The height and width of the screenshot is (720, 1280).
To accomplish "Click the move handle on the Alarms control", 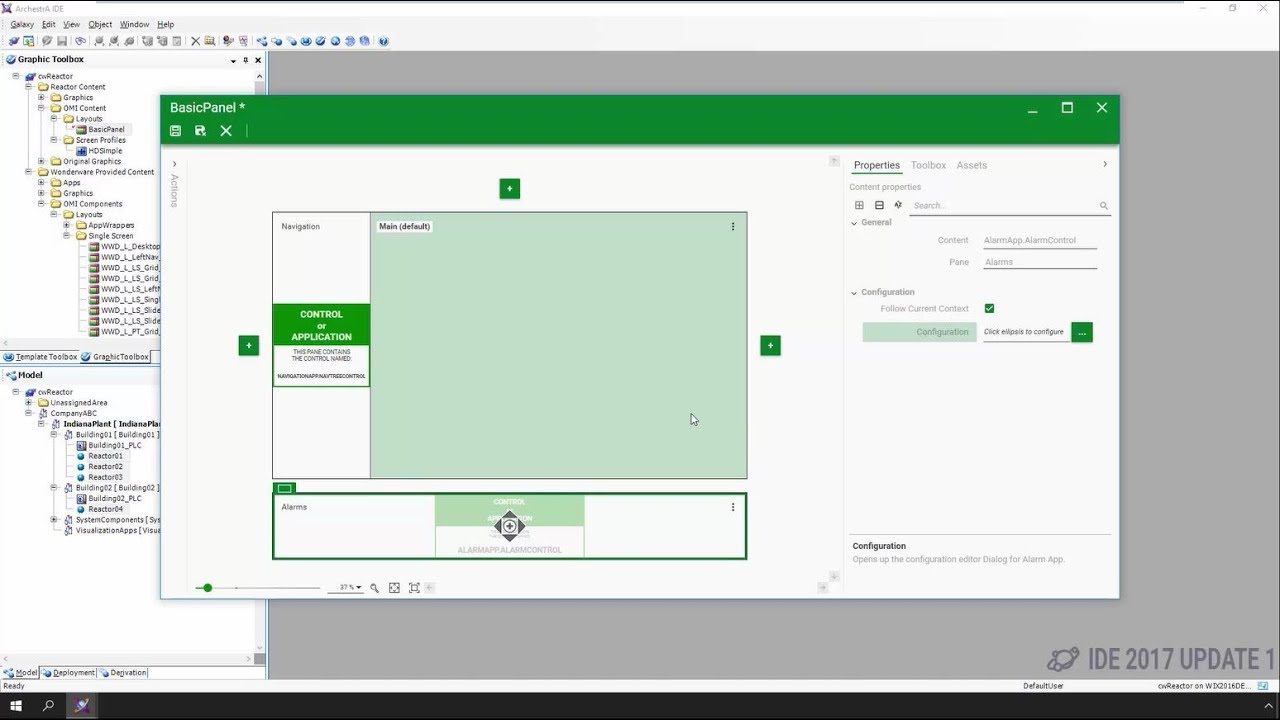I will (509, 526).
